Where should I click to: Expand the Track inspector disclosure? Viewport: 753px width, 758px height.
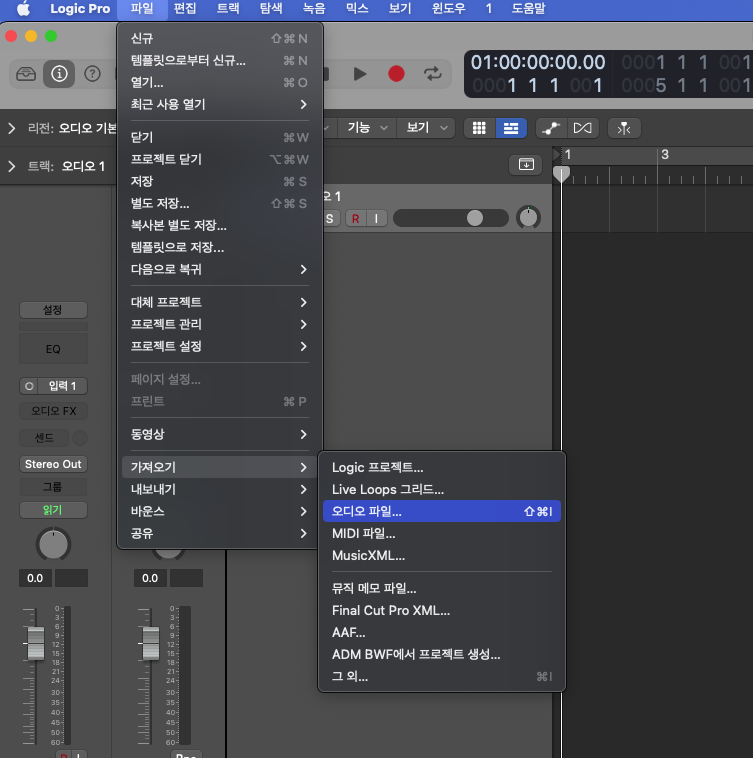click(x=12, y=166)
